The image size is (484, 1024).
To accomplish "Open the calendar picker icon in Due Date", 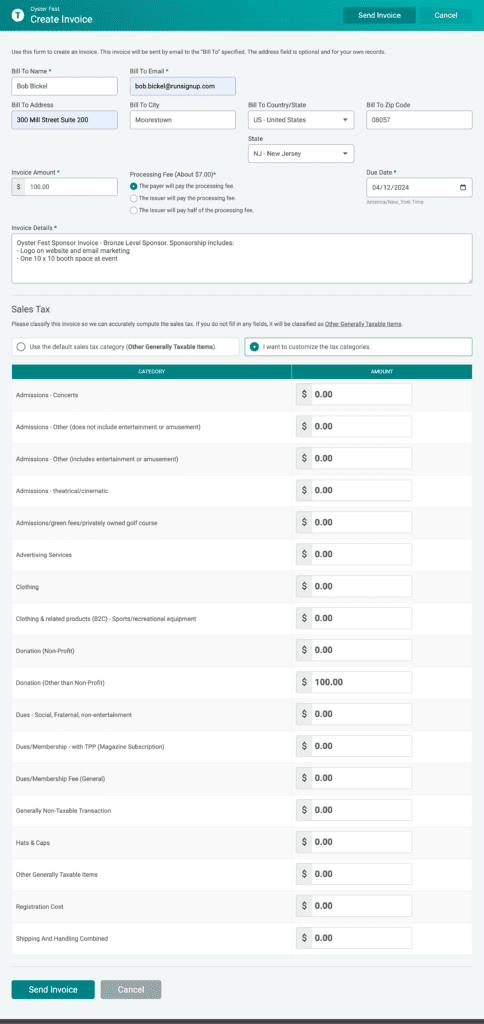I will coord(463,187).
